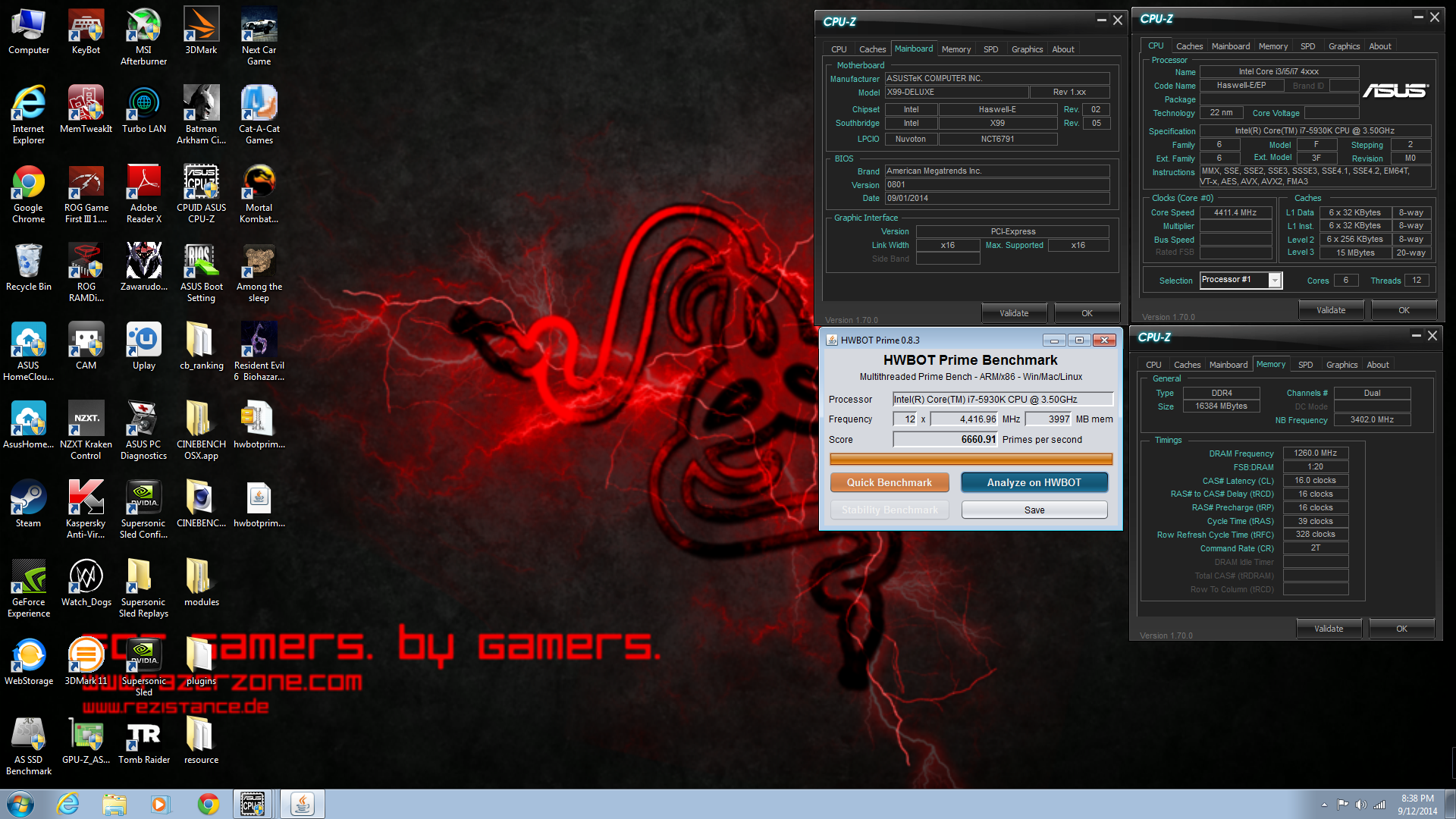Select the Mortal Kombat shortcut

(x=259, y=194)
